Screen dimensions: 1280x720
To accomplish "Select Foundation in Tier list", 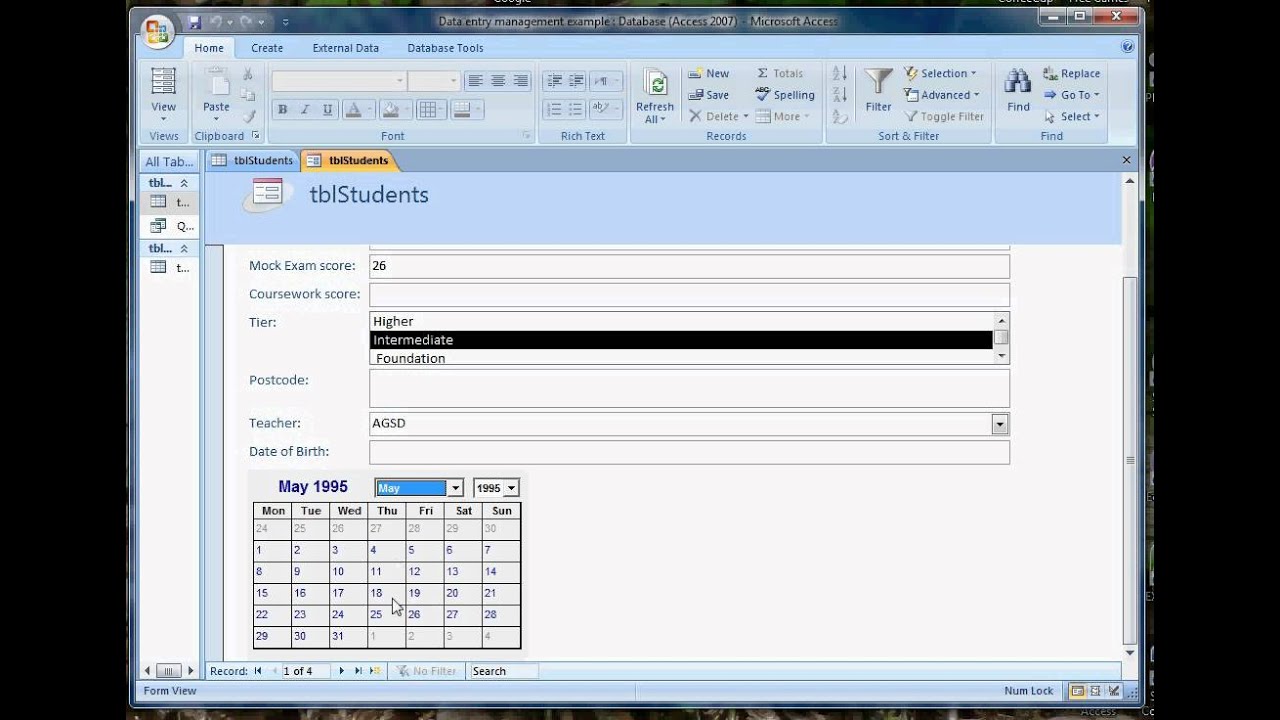I will 681,357.
